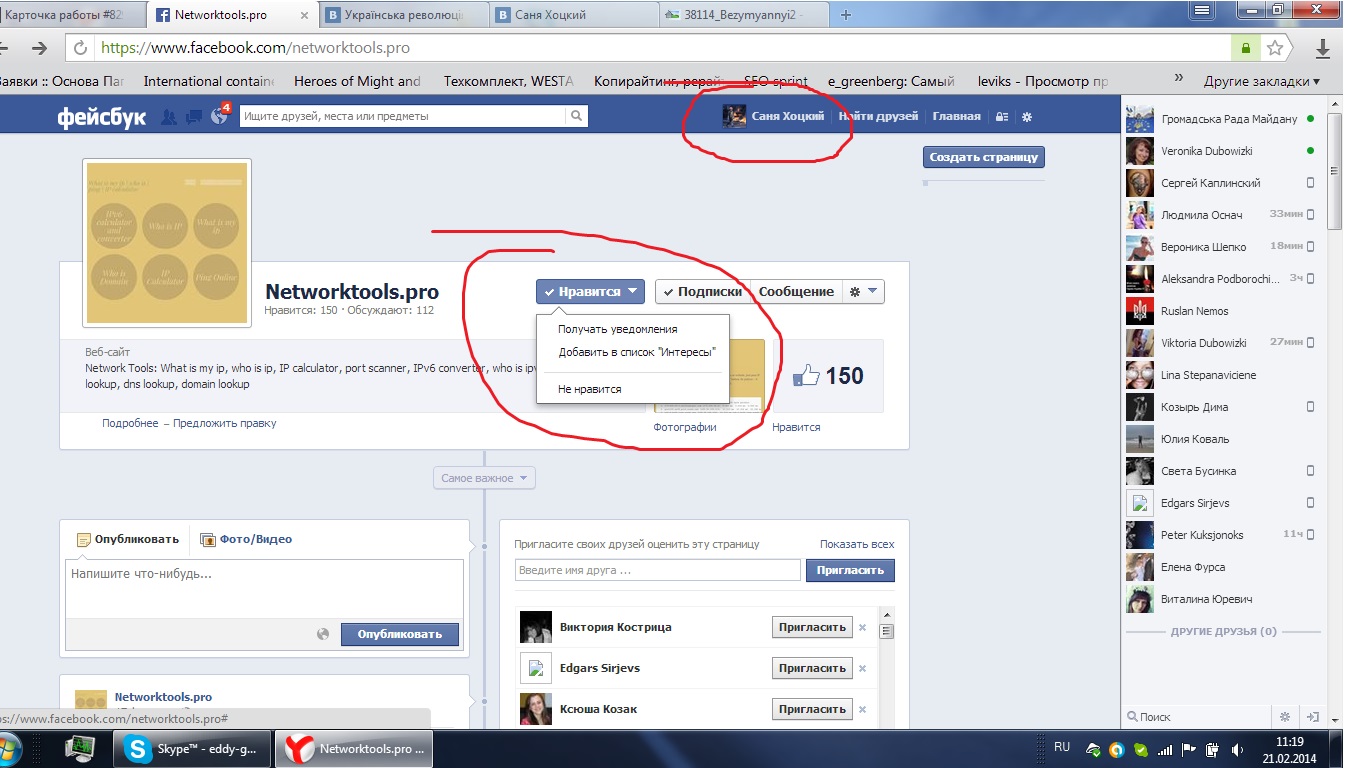Open notifications globe with 4 badge
The height and width of the screenshot is (768, 1366).
tap(219, 116)
